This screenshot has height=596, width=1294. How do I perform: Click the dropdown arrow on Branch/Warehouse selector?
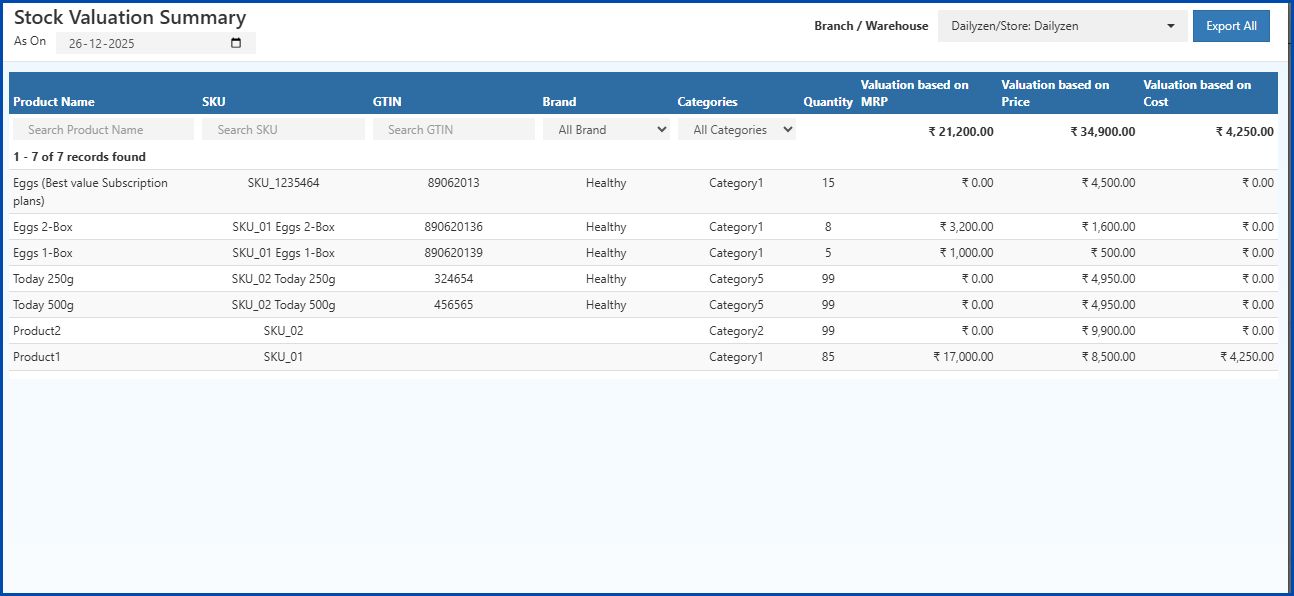click(1172, 25)
